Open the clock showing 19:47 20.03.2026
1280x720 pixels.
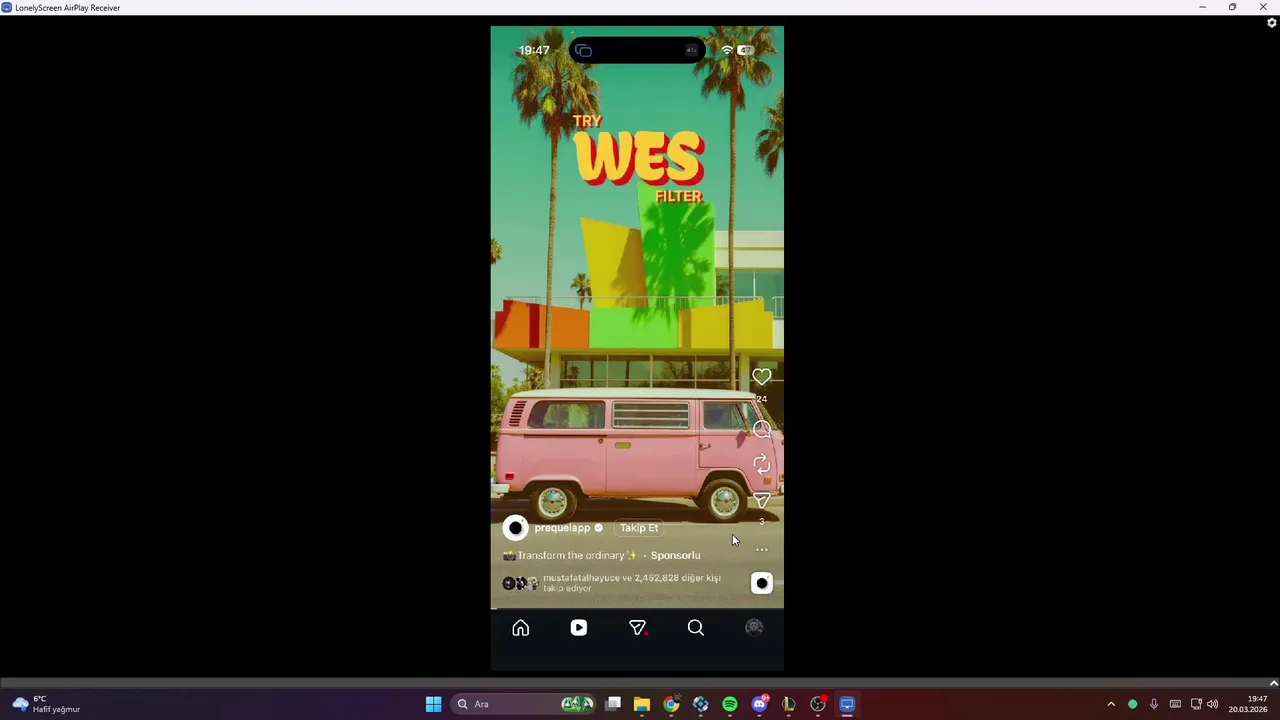[x=1248, y=704]
